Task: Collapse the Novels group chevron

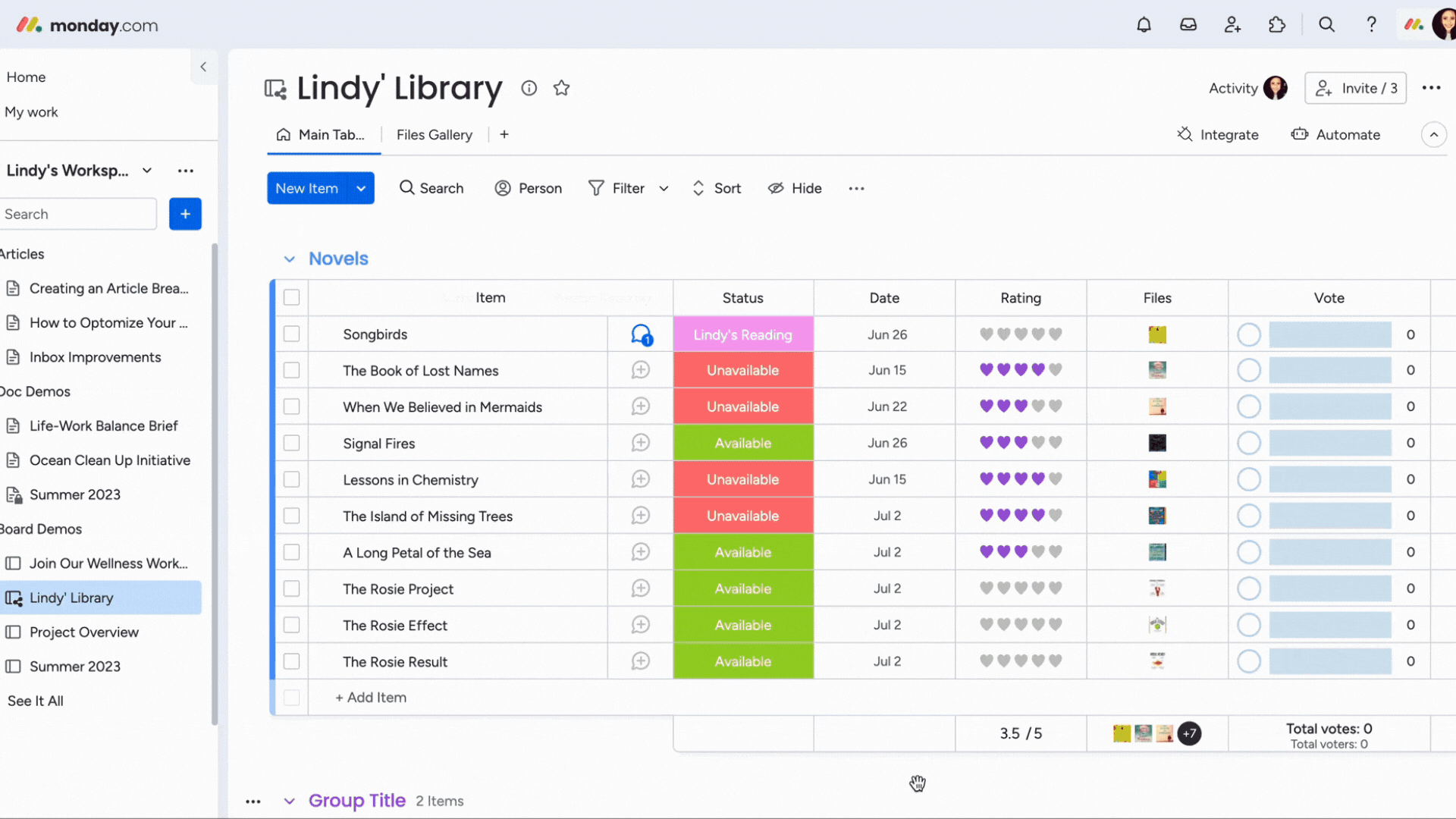Action: click(x=289, y=259)
